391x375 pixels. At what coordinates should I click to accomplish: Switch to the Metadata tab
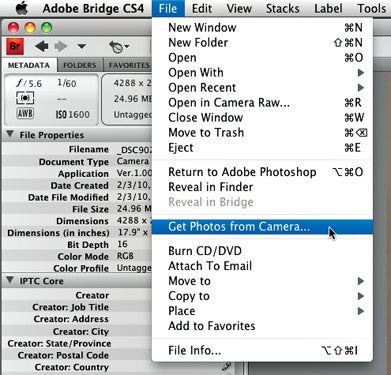tap(29, 65)
